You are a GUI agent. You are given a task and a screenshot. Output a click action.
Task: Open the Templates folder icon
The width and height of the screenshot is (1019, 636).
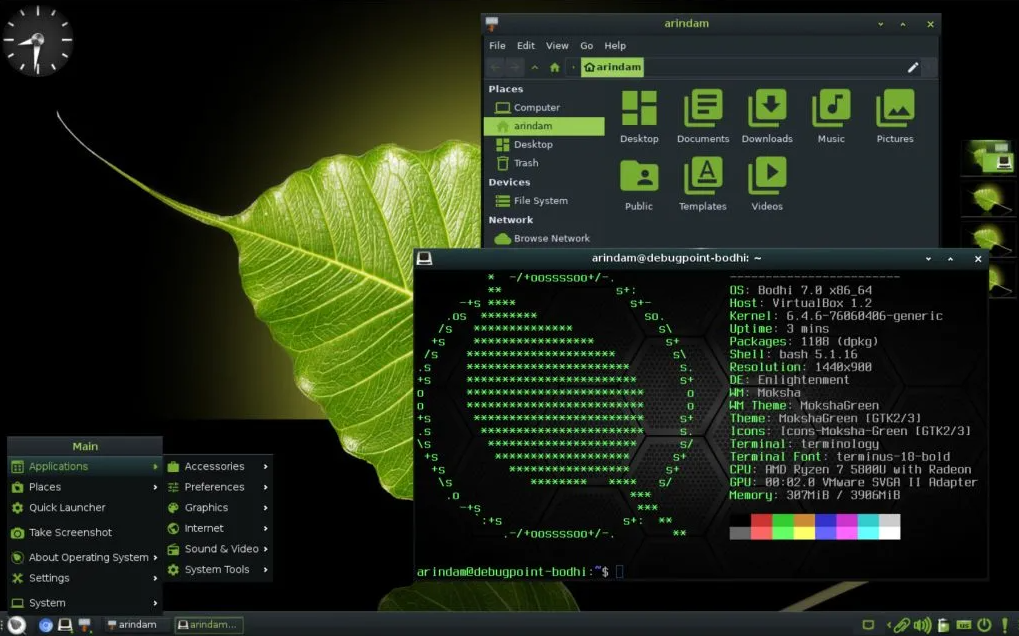pos(702,176)
